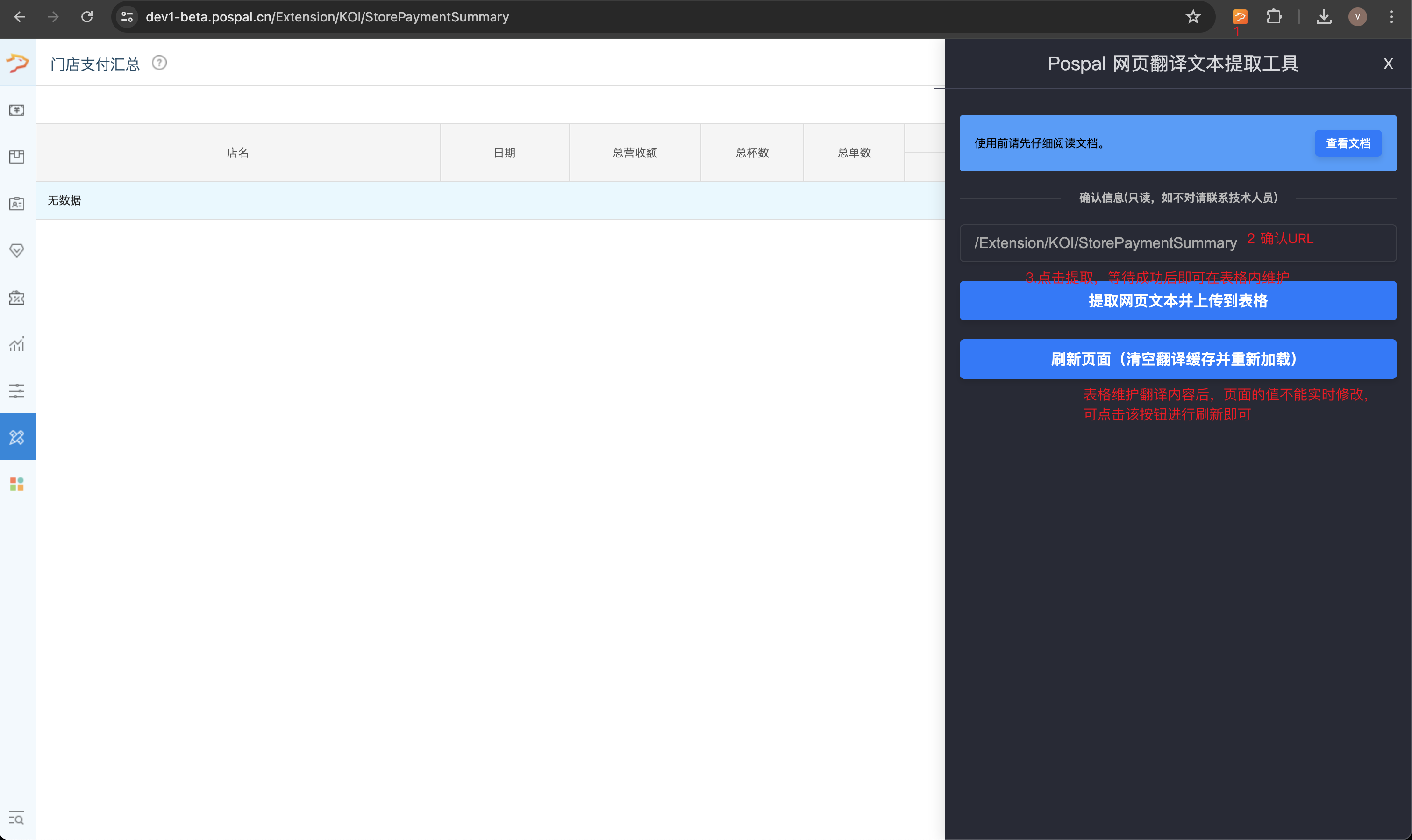Open the sales yen-banknote sidebar icon
Screen dimensions: 1412x840
tap(17, 110)
